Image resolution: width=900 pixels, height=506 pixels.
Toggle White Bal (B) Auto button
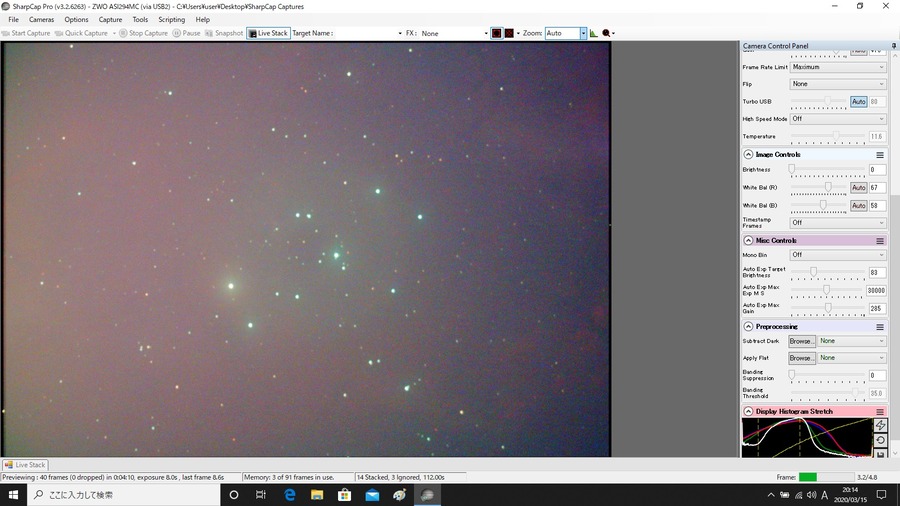[x=859, y=205]
